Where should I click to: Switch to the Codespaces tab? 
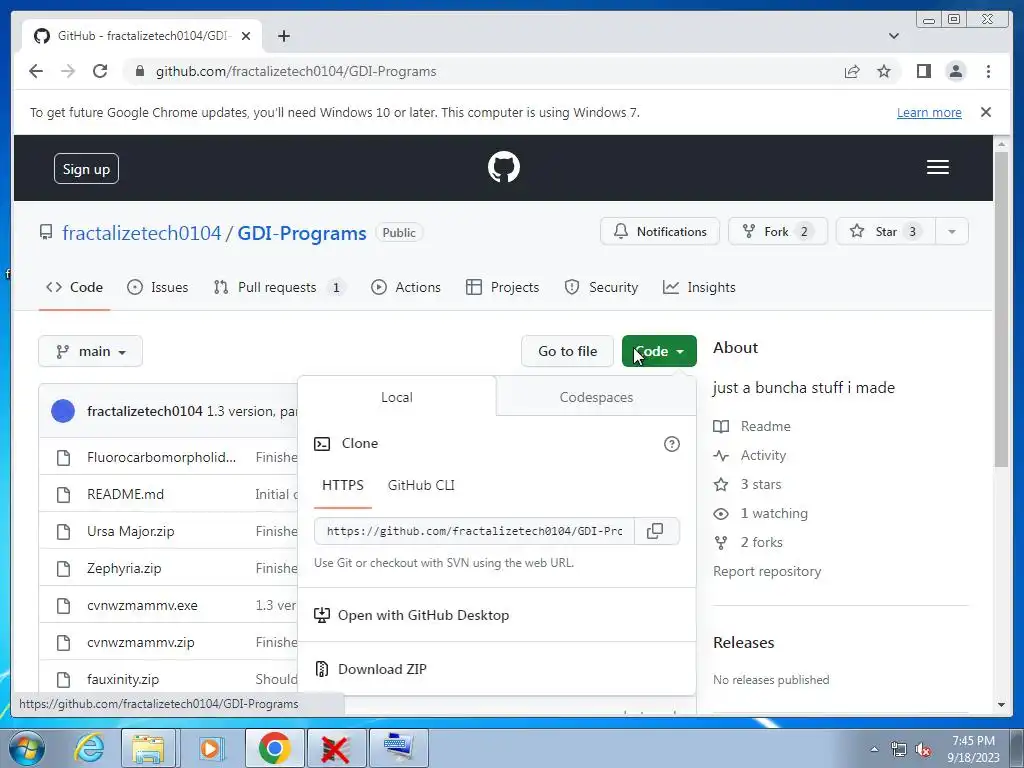596,397
